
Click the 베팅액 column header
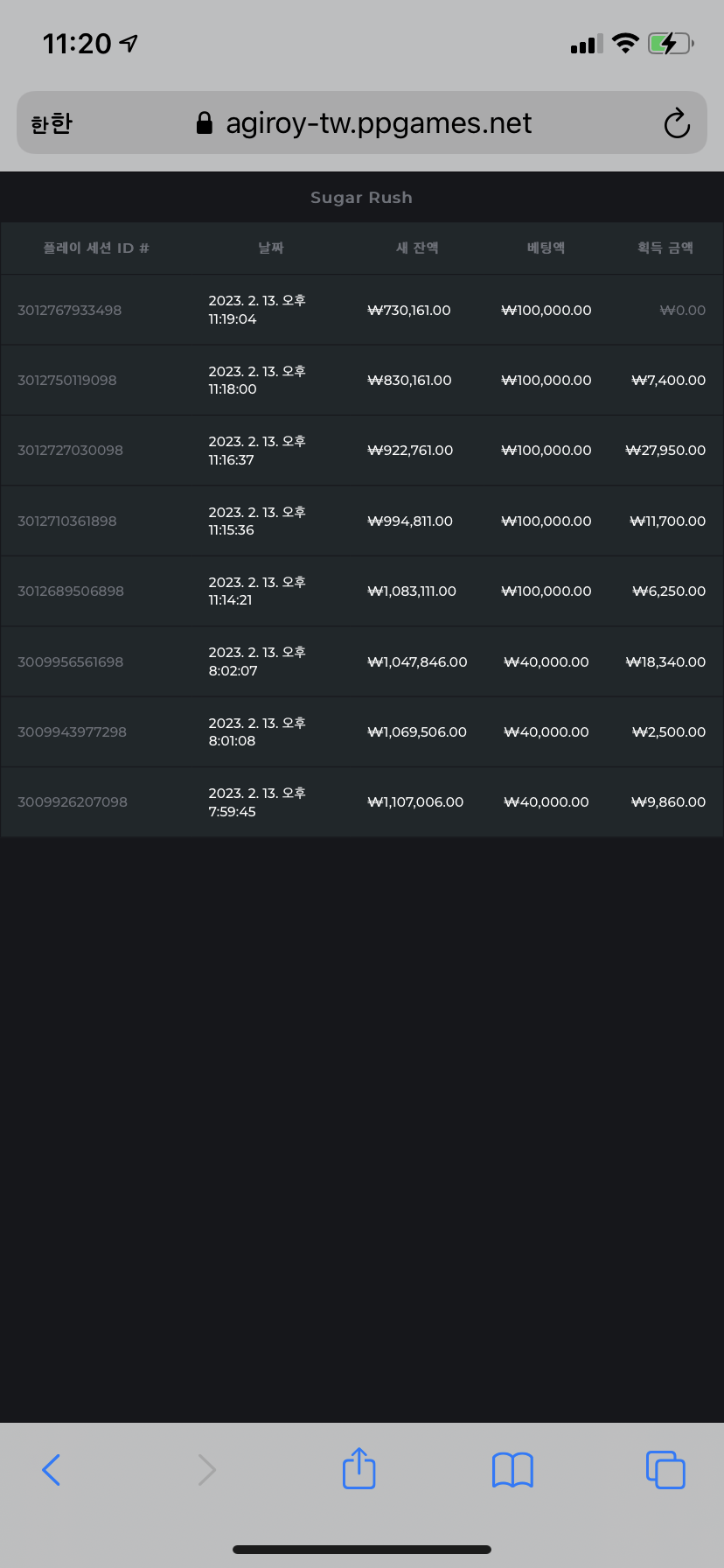(x=546, y=248)
